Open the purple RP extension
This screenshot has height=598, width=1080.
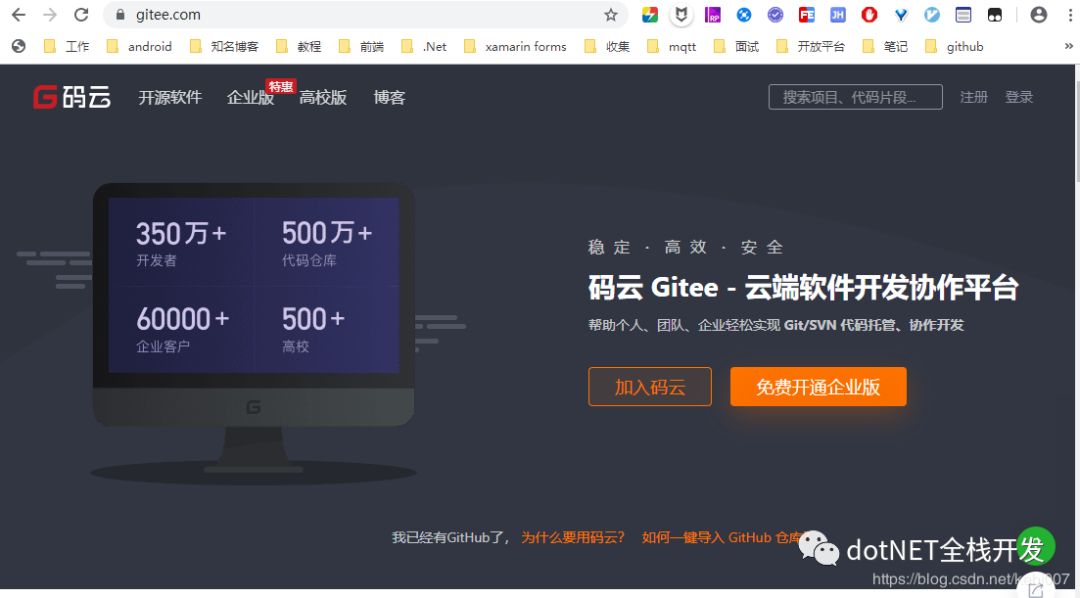pyautogui.click(x=712, y=14)
